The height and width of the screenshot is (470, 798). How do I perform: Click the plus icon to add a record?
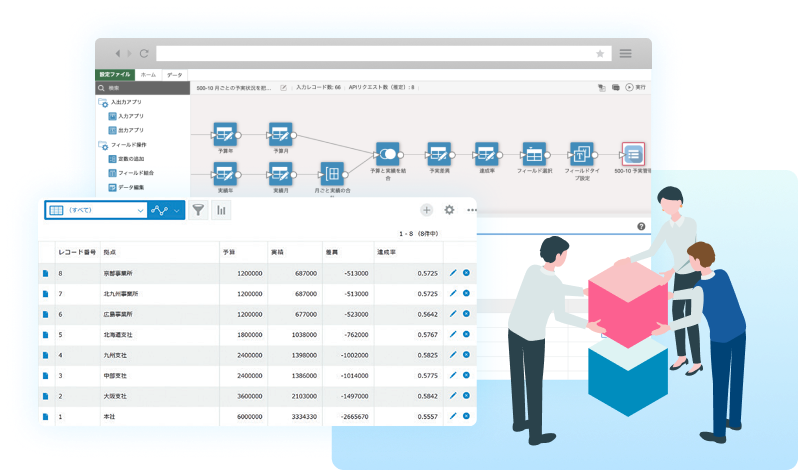(x=427, y=210)
